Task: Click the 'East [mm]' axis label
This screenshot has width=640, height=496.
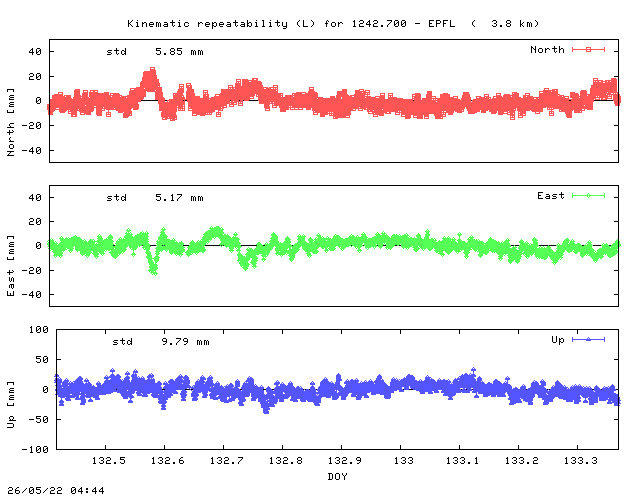Action: coord(11,266)
